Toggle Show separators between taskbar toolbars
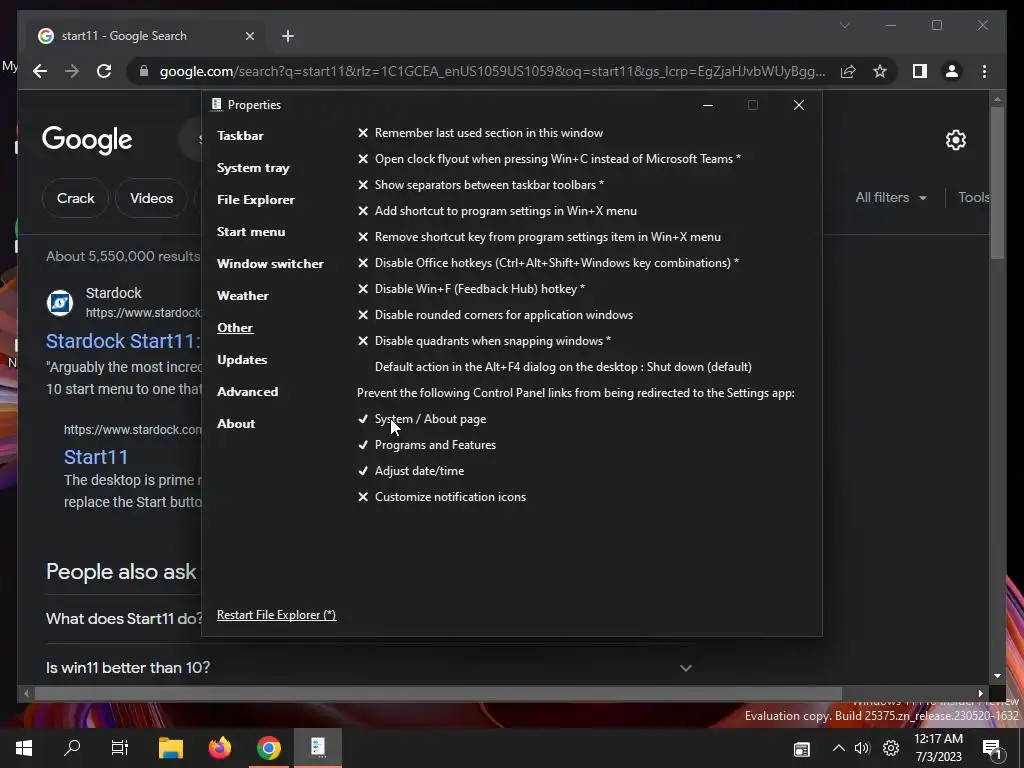Image resolution: width=1024 pixels, height=768 pixels. click(x=480, y=185)
